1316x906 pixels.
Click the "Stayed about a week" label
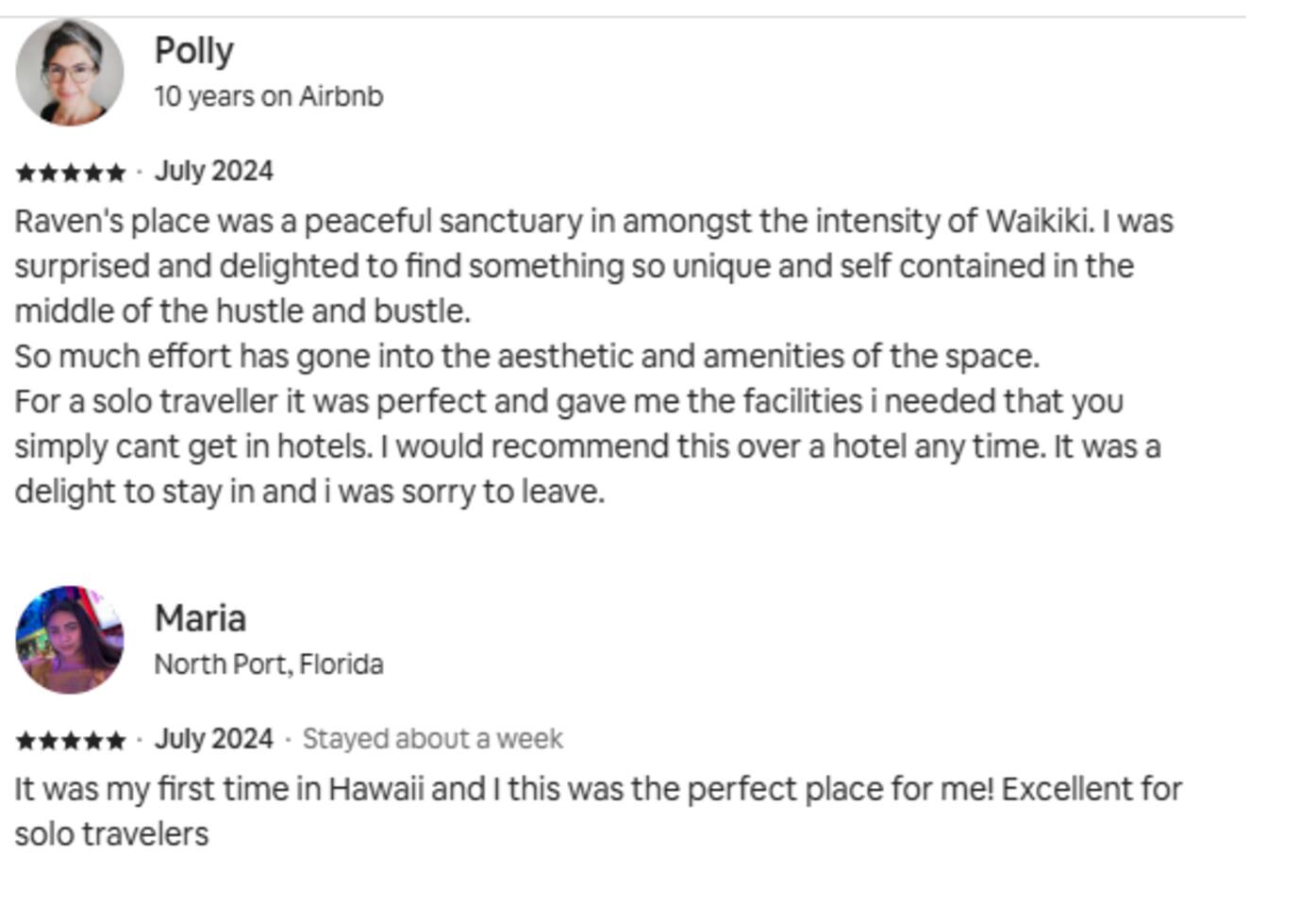point(432,739)
